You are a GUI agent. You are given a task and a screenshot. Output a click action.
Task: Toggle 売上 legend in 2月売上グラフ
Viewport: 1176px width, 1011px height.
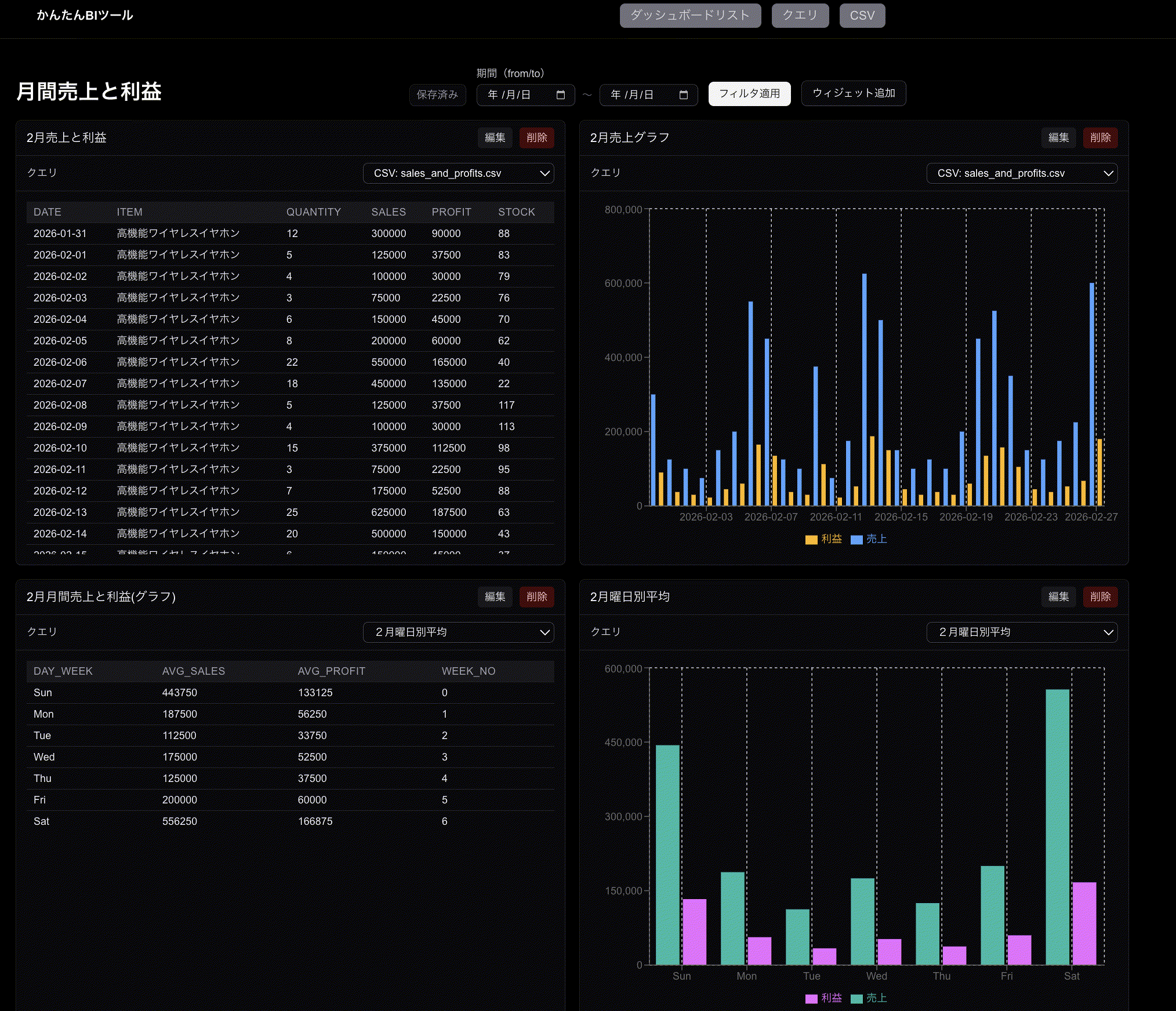pyautogui.click(x=869, y=539)
